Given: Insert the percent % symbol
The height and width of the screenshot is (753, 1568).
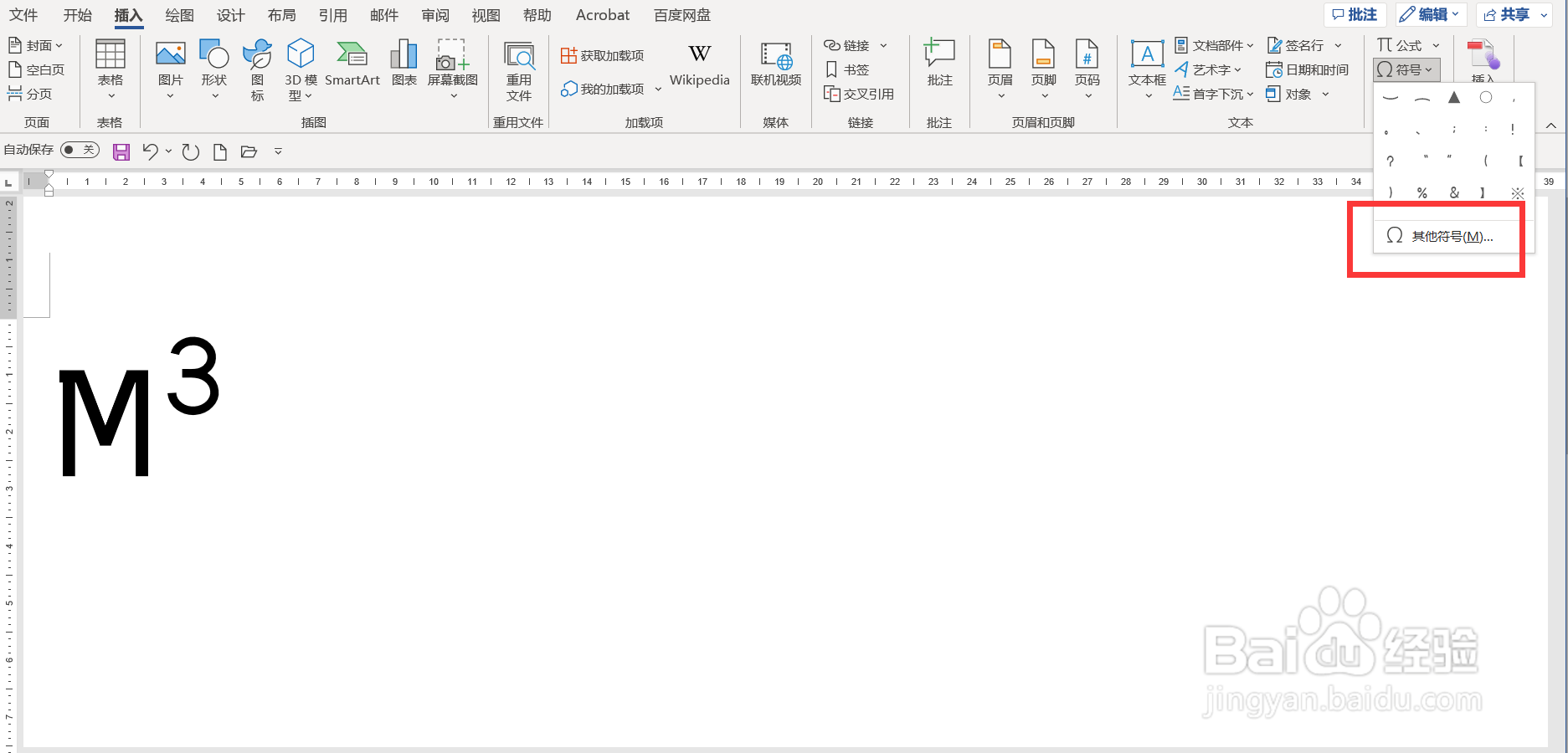Looking at the screenshot, I should (x=1422, y=193).
